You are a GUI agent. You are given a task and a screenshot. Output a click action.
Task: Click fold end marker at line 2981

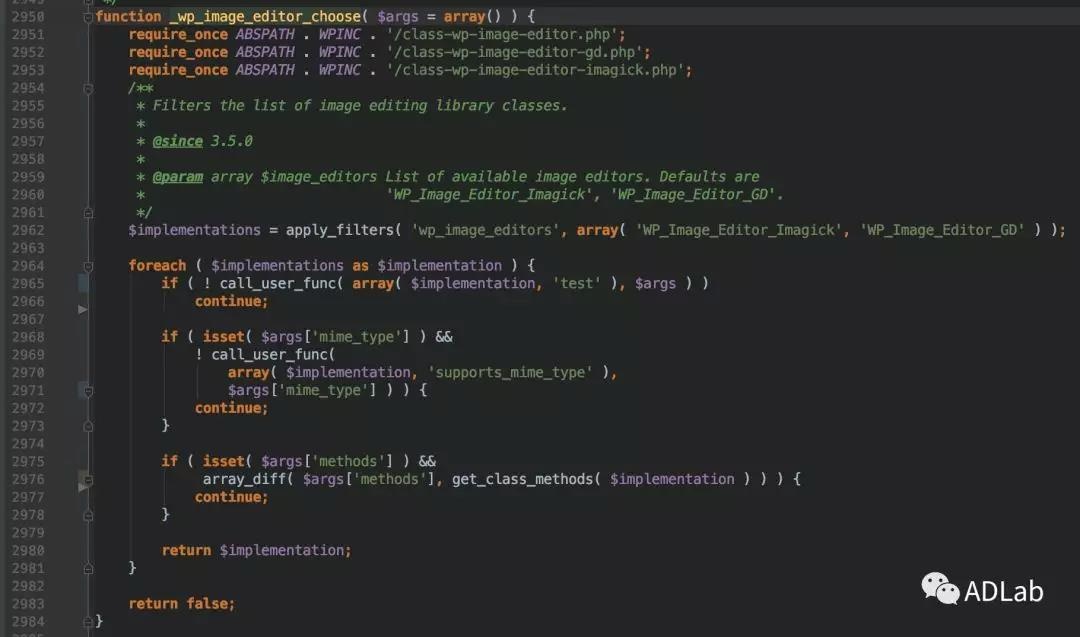point(88,568)
